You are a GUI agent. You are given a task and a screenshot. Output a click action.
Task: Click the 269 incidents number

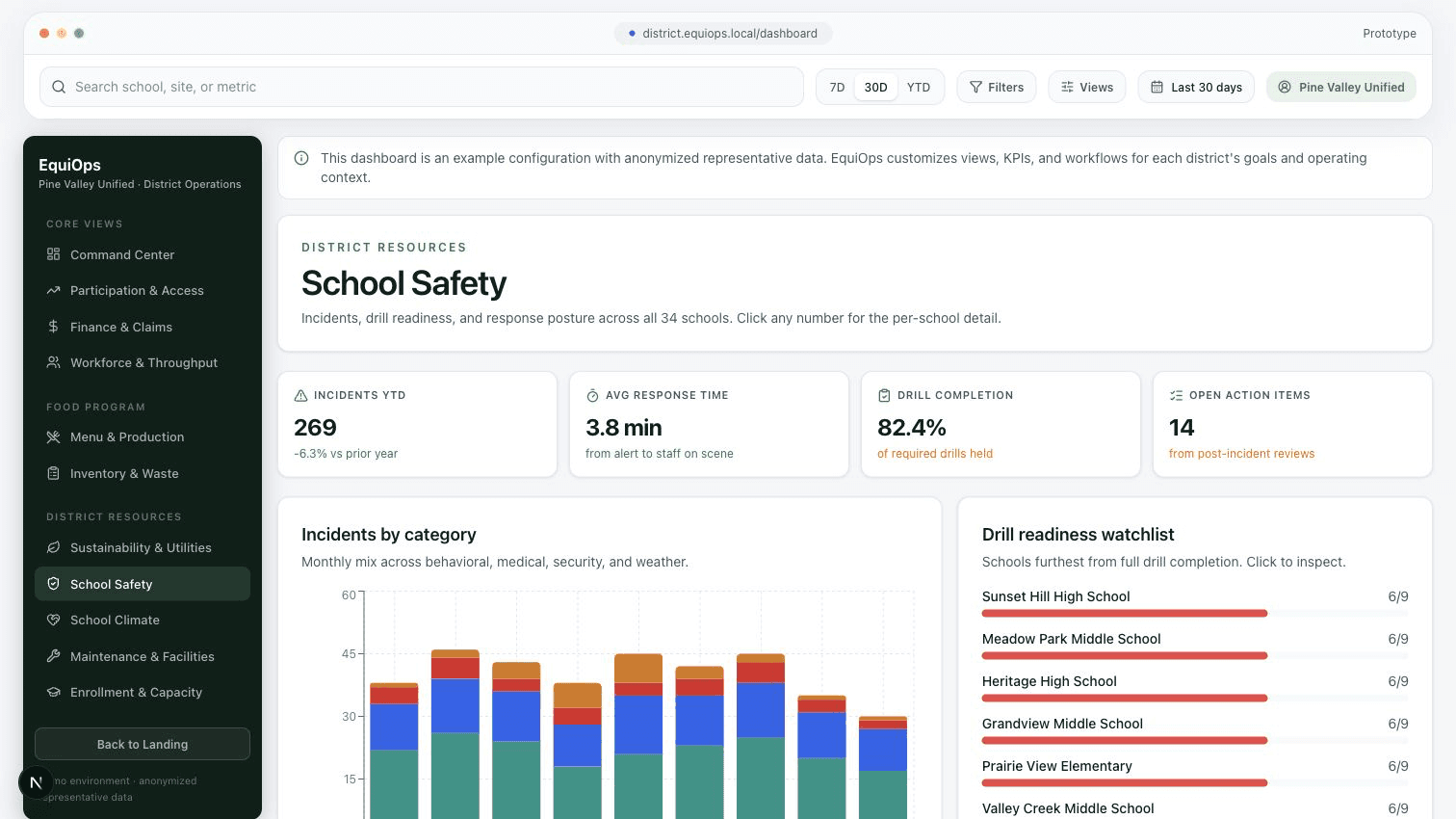[315, 427]
